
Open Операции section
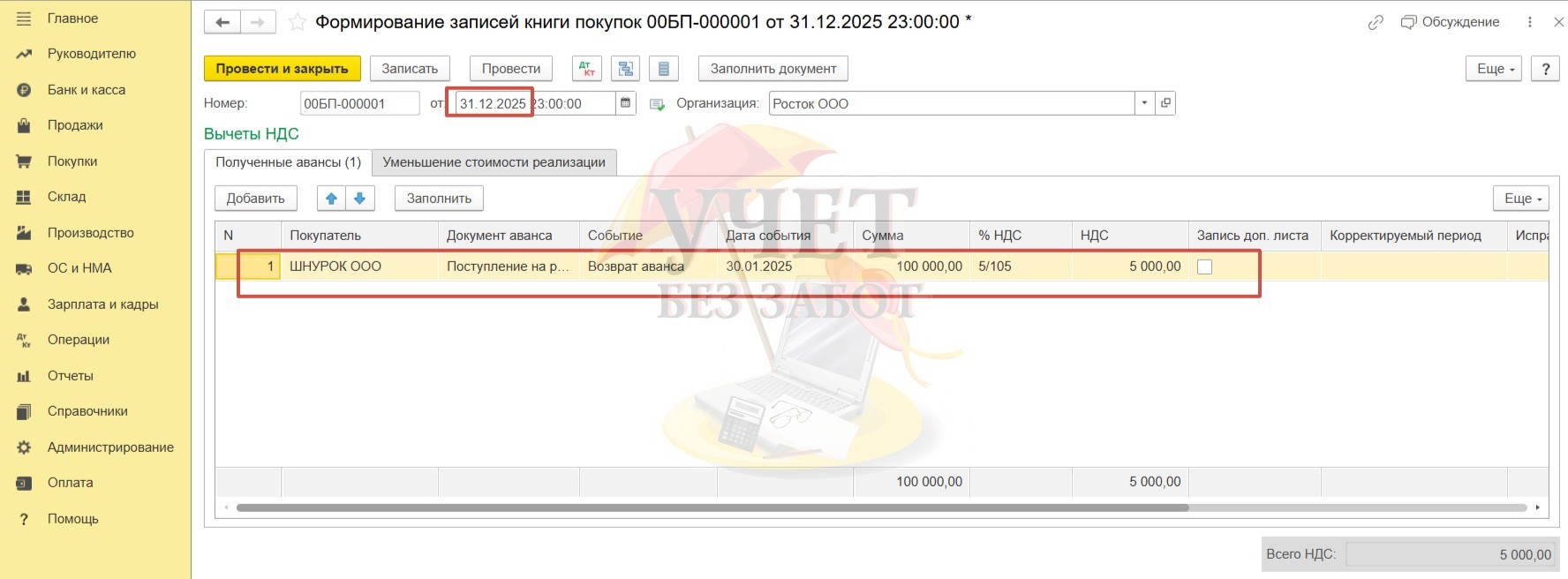pyautogui.click(x=79, y=340)
